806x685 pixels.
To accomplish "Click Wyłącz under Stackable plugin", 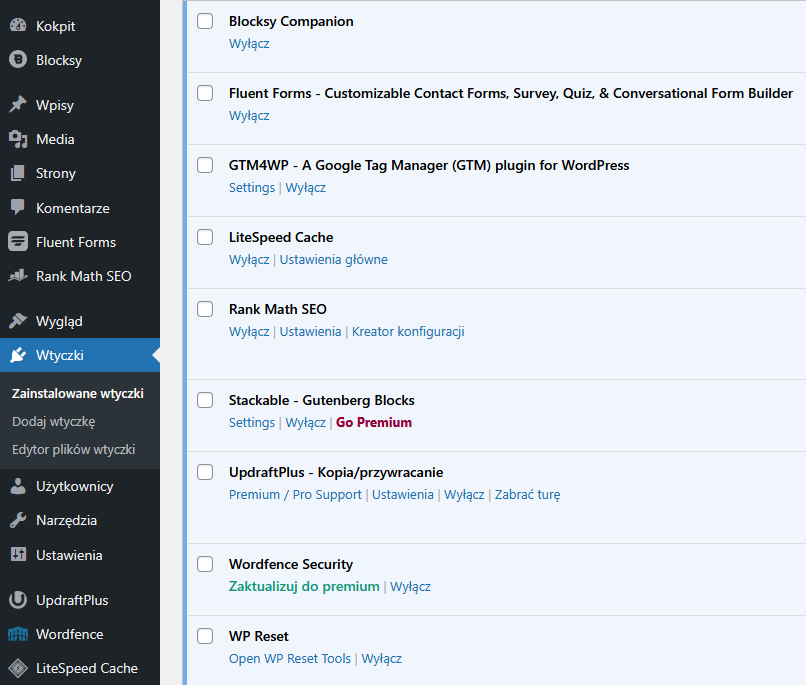I will [x=305, y=422].
